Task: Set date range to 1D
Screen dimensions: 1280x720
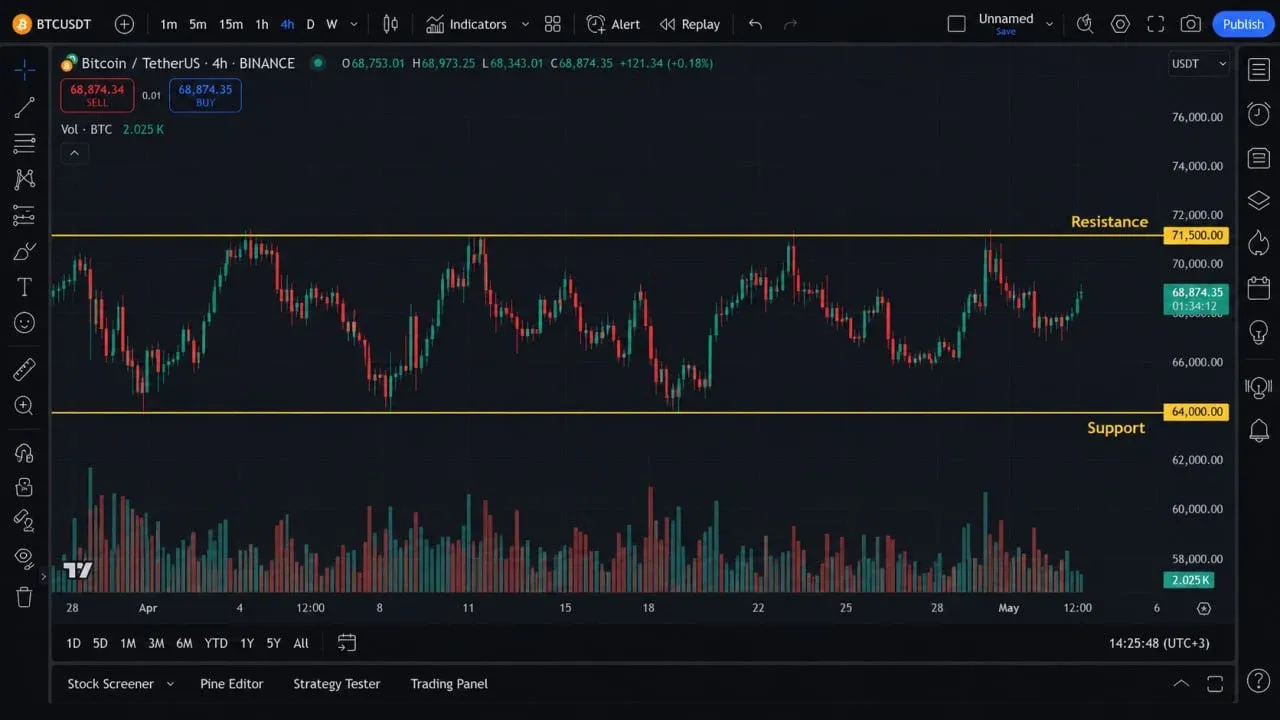Action: click(x=73, y=643)
